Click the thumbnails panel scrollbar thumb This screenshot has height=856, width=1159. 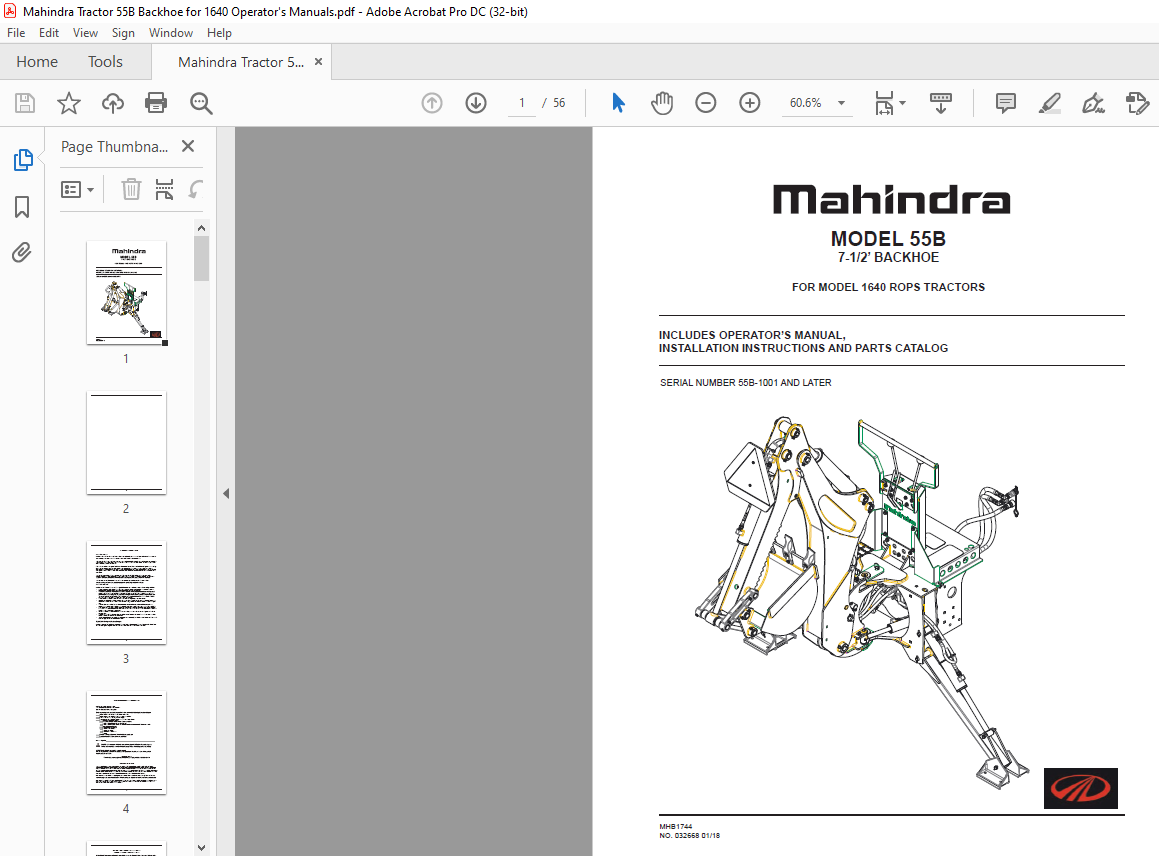201,259
